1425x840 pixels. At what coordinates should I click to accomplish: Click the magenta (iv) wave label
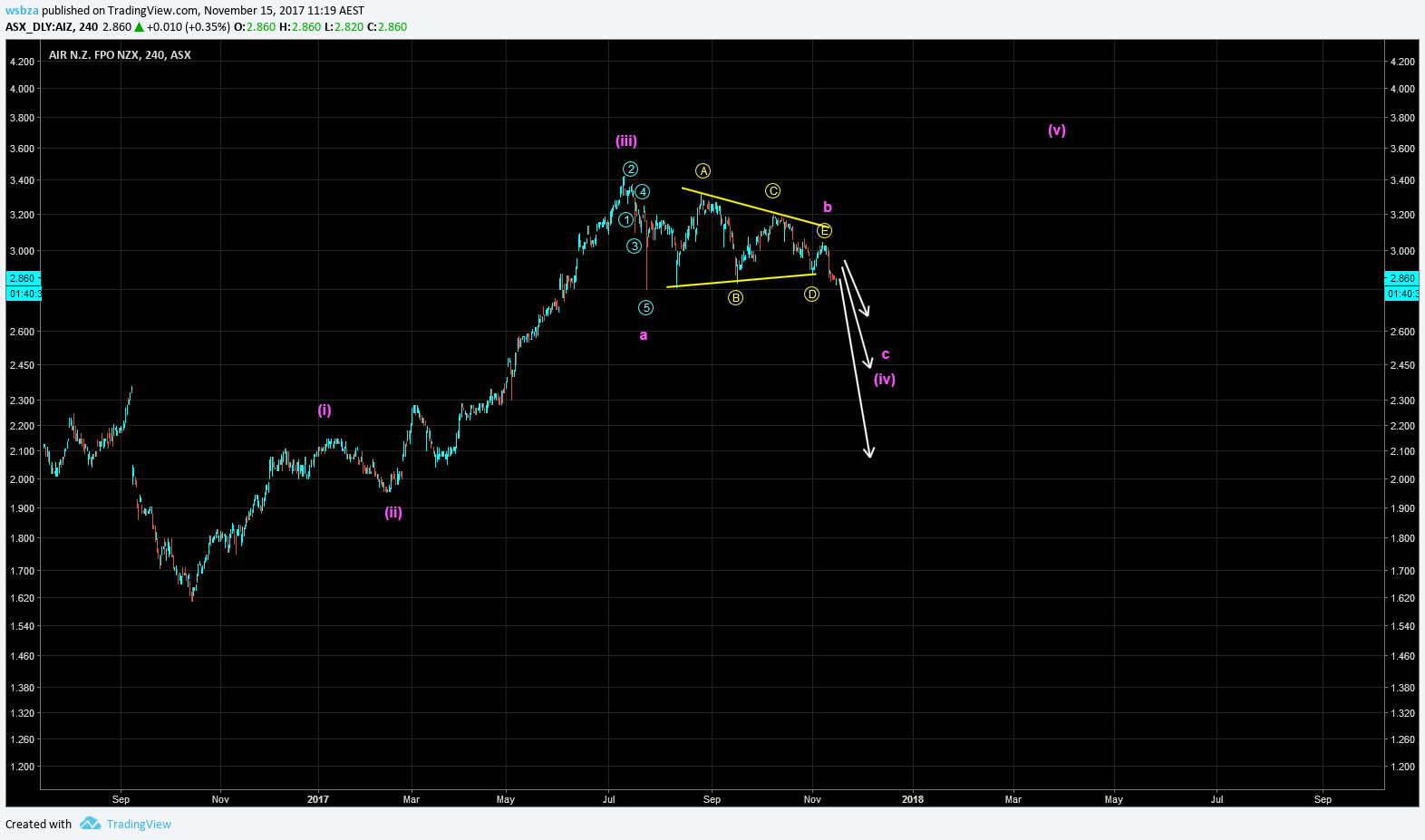[885, 380]
